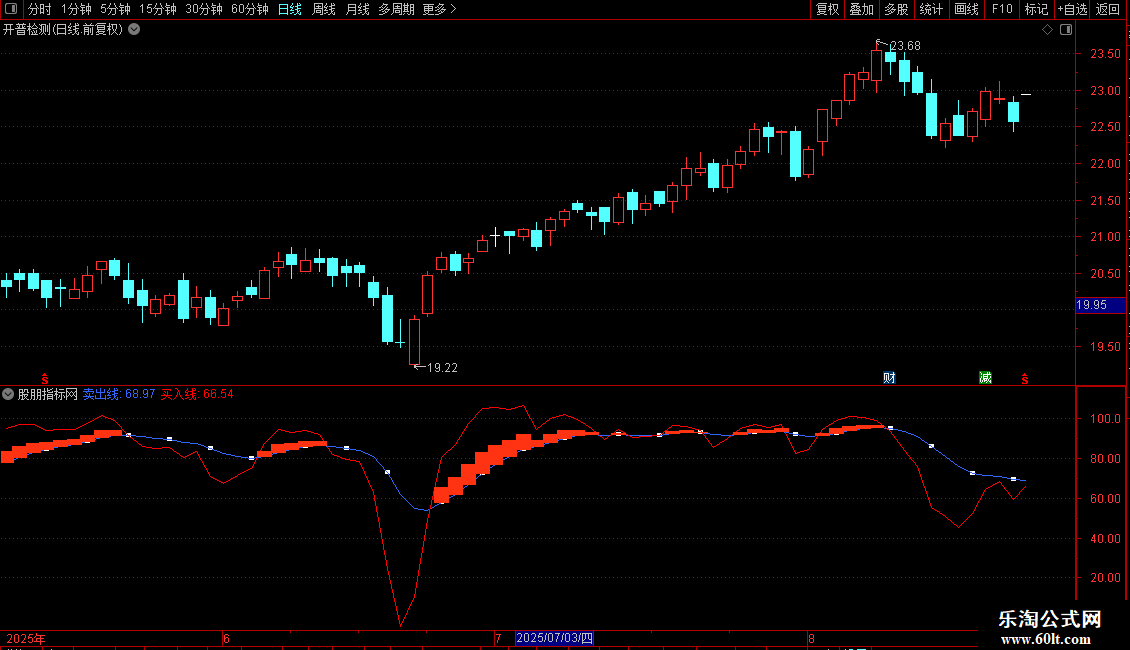The image size is (1130, 650).
Task: Open F10 company info
Action: pos(1002,9)
